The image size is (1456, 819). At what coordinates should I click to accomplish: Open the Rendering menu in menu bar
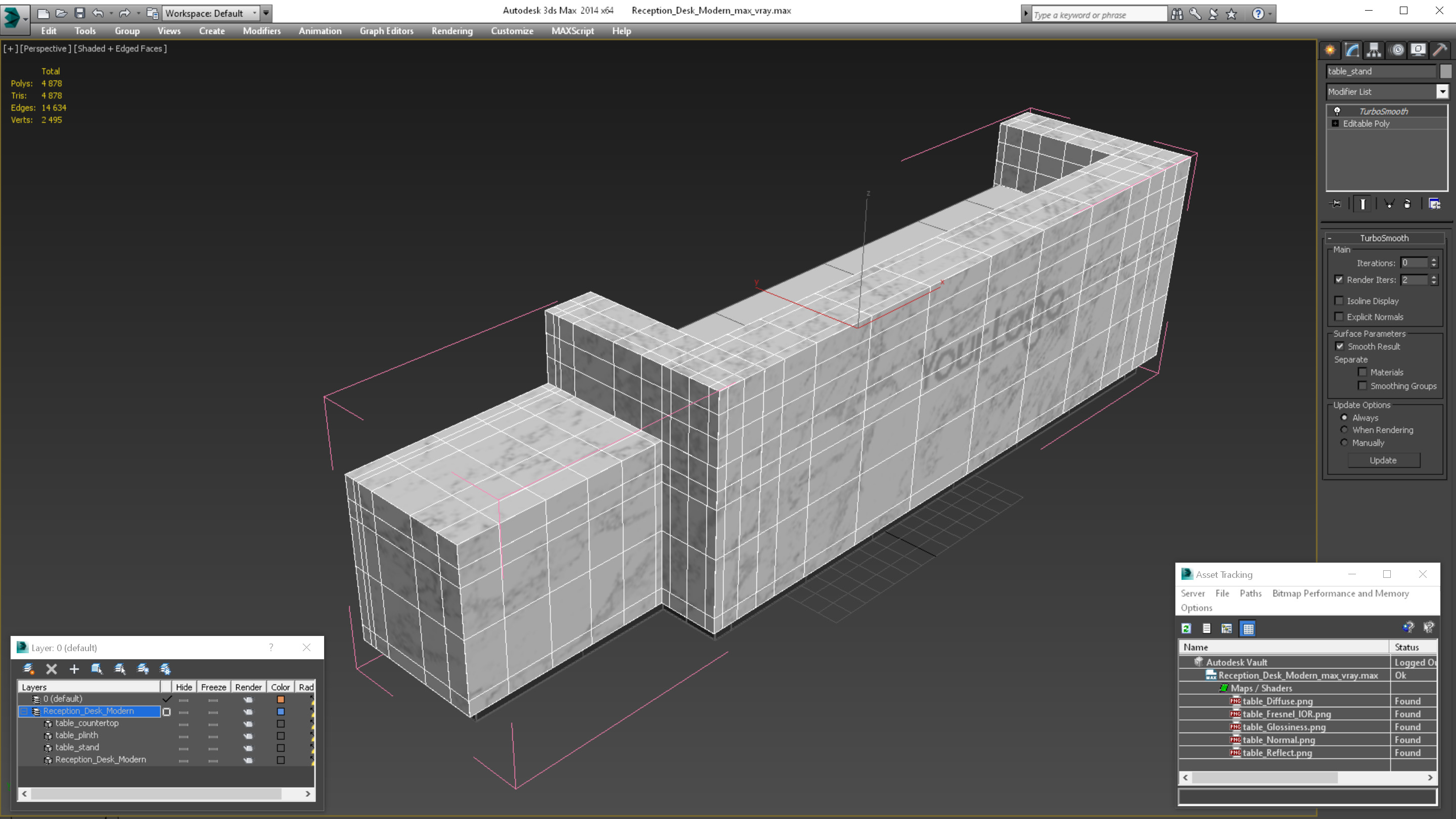click(452, 31)
